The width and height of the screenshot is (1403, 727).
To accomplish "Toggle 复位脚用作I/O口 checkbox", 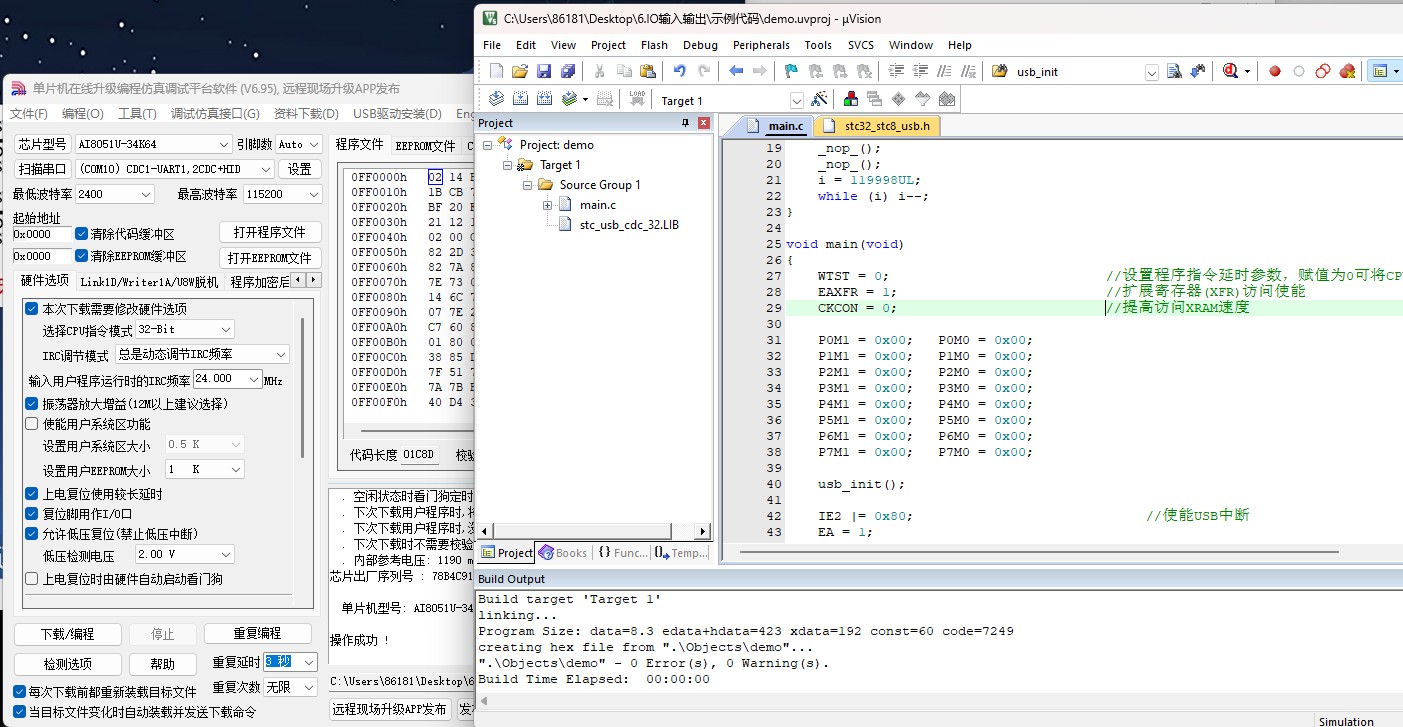I will 32,514.
